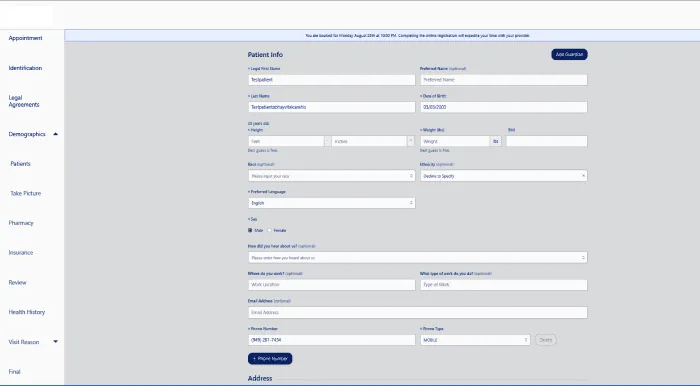The width and height of the screenshot is (700, 386).
Task: Click the Phone Number field
Action: [331, 340]
